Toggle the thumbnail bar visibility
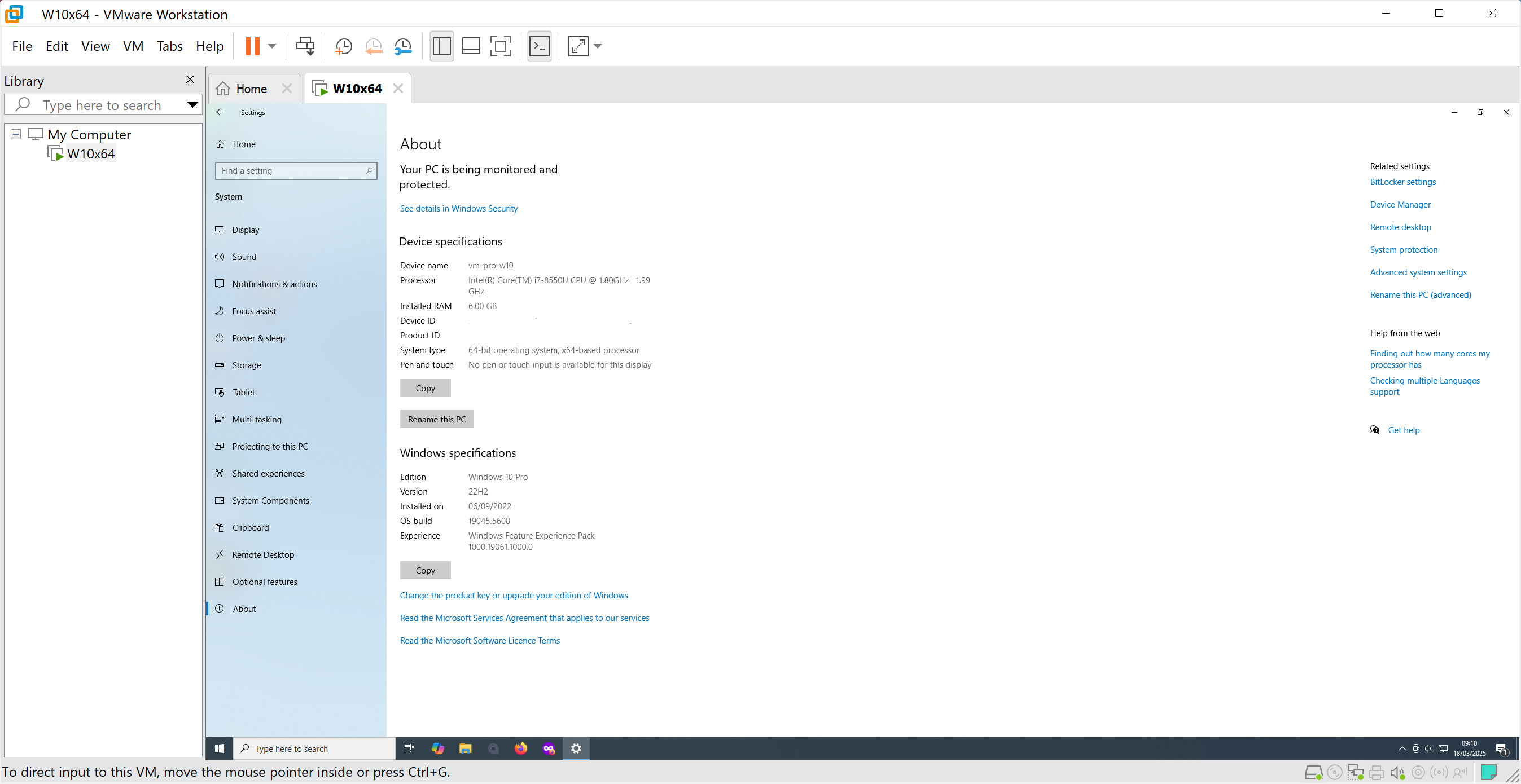1521x784 pixels. pyautogui.click(x=471, y=46)
